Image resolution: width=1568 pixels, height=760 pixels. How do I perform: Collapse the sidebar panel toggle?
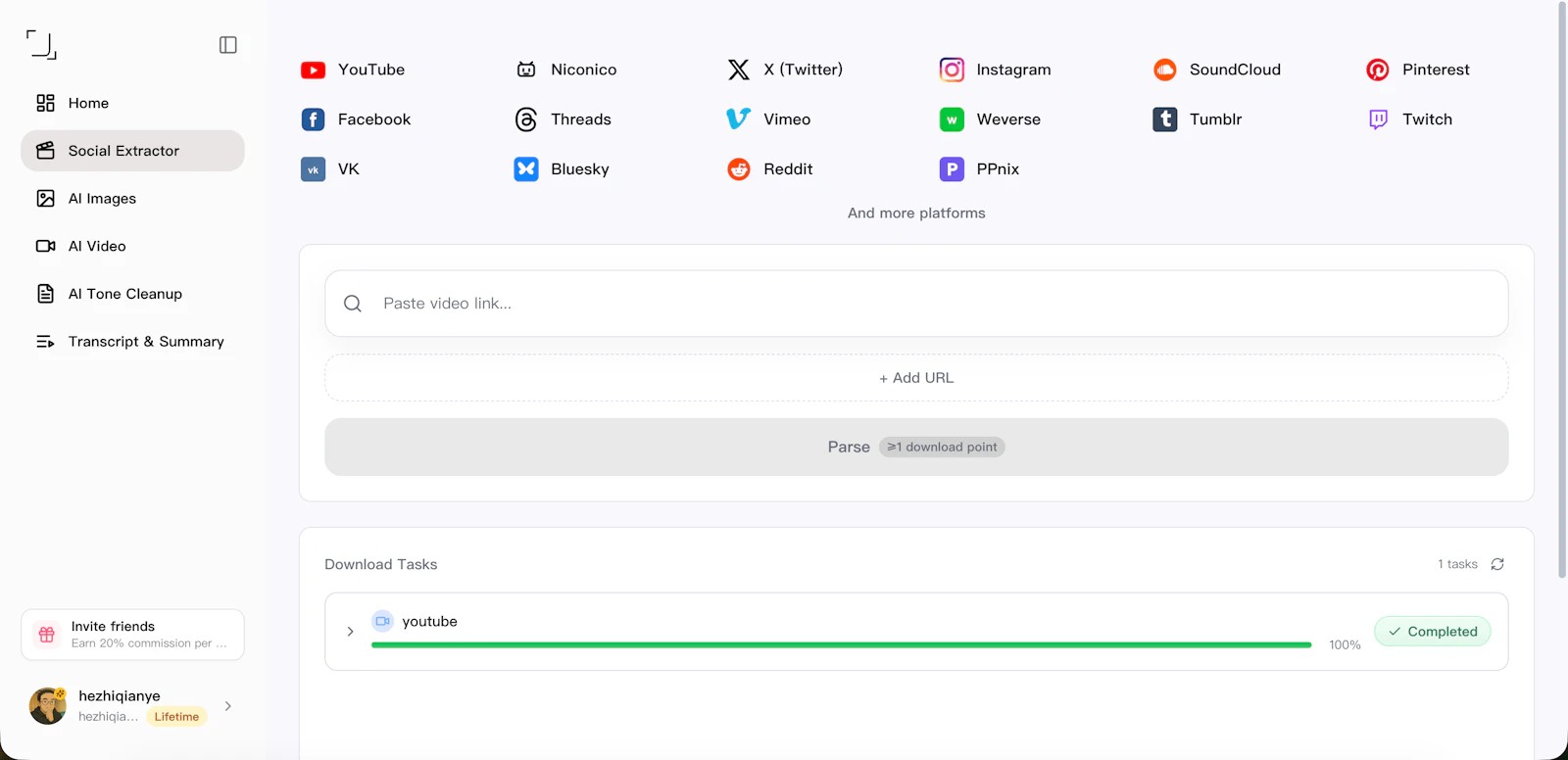228,45
